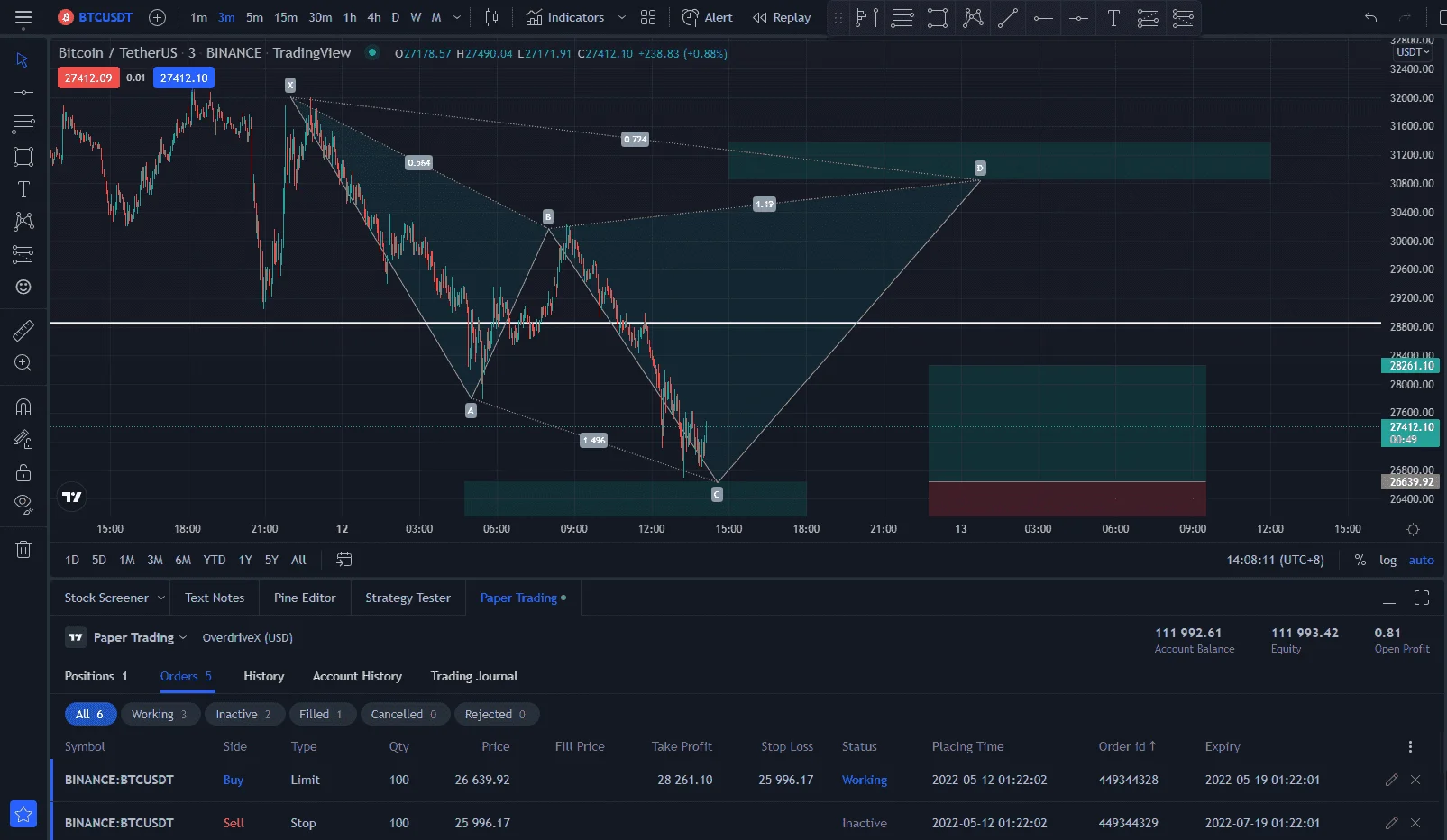The image size is (1447, 840).
Task: Click the Alert button
Action: (x=707, y=17)
